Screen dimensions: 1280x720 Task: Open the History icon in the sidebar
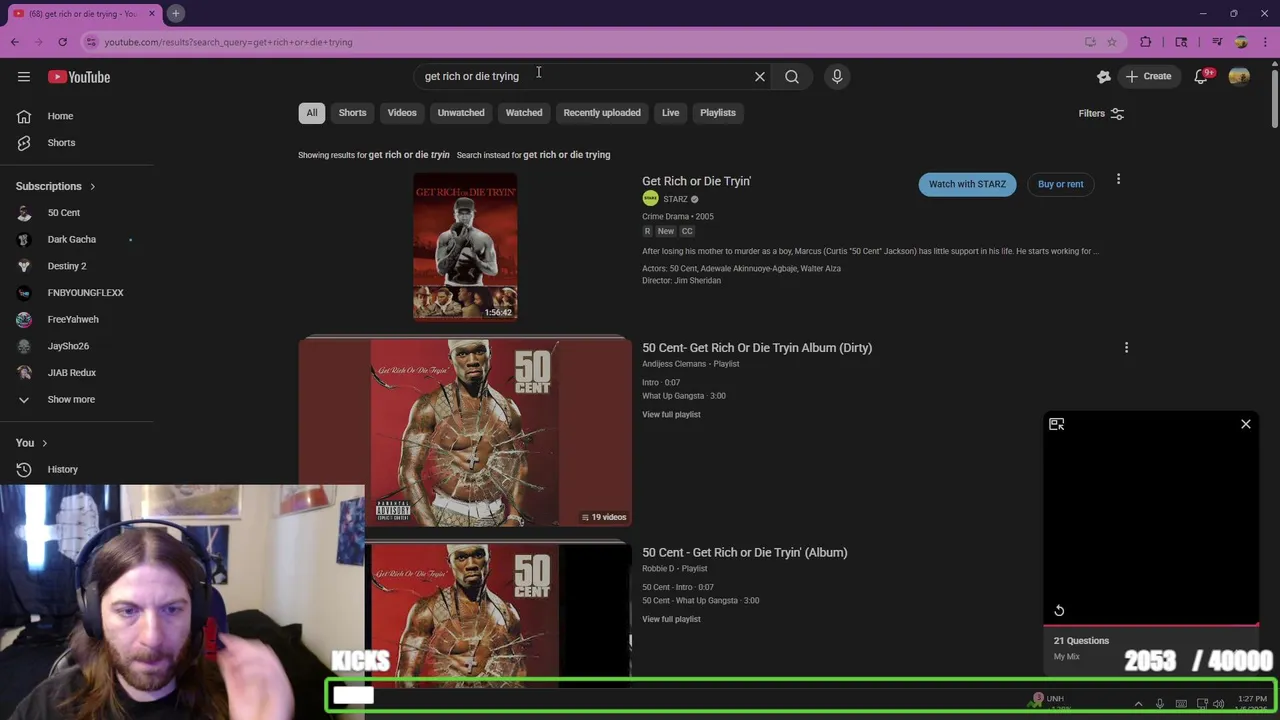click(24, 469)
